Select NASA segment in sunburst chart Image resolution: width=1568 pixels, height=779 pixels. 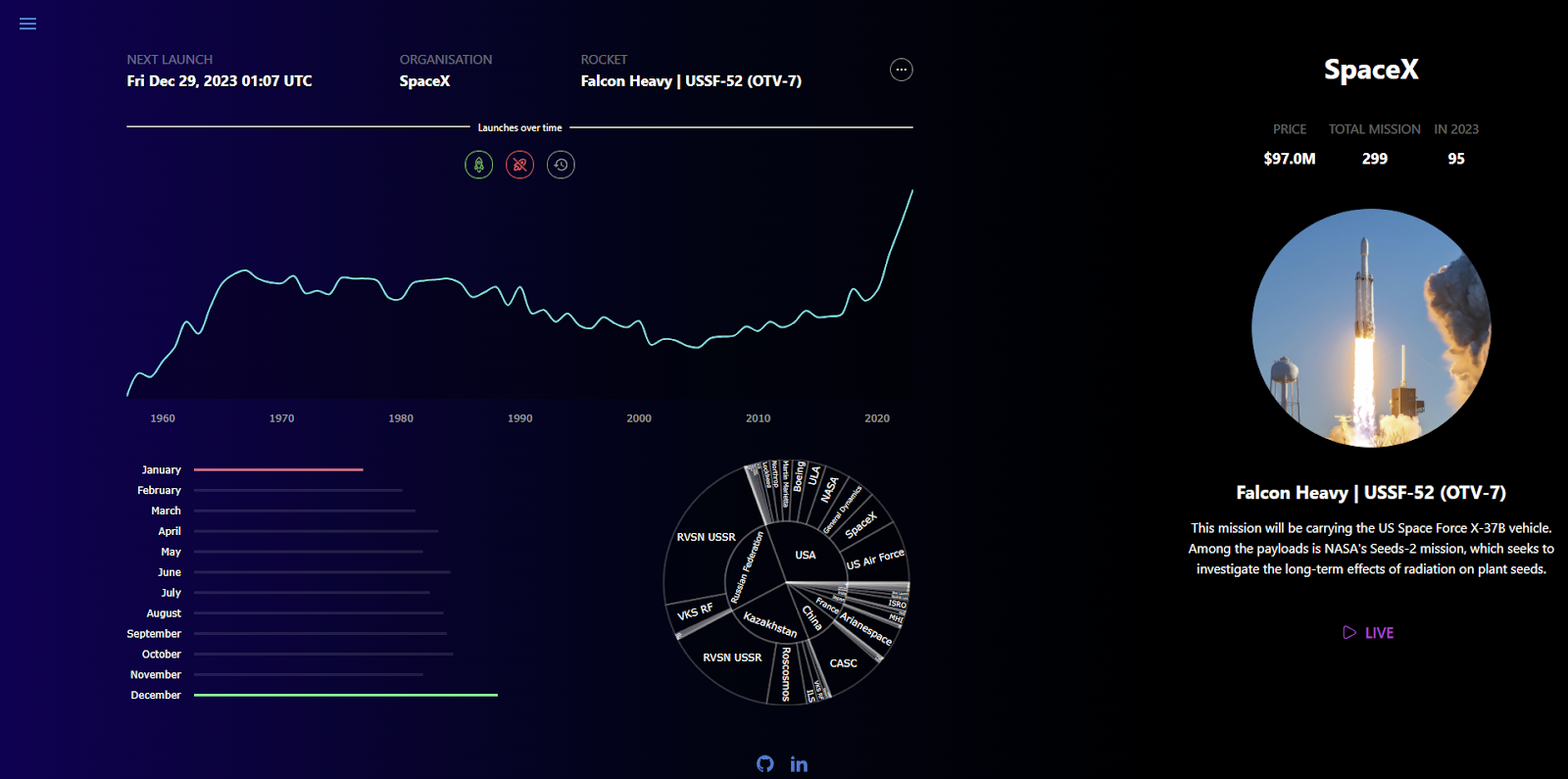(830, 489)
